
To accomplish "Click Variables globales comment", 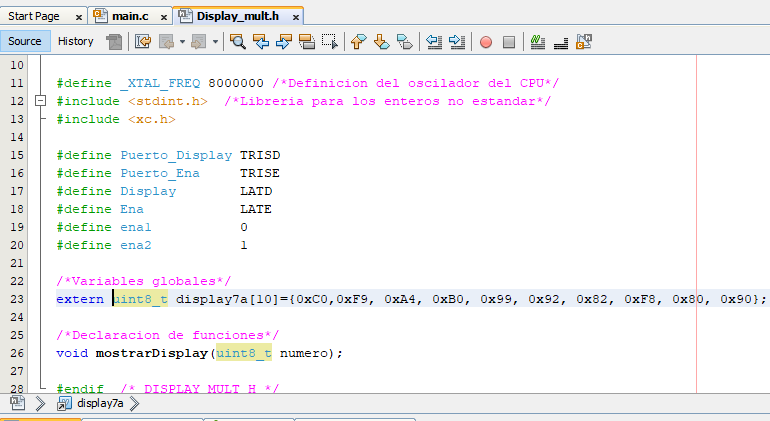I will pos(143,281).
